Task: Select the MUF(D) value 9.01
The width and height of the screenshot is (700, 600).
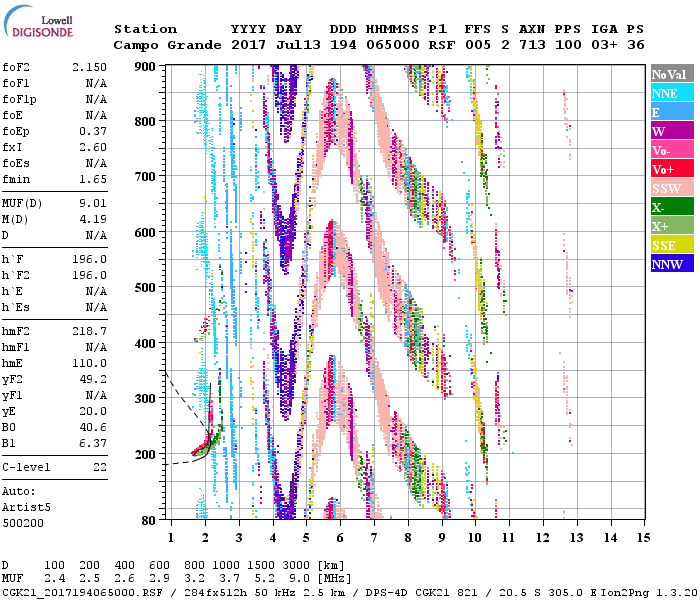Action: click(x=93, y=204)
